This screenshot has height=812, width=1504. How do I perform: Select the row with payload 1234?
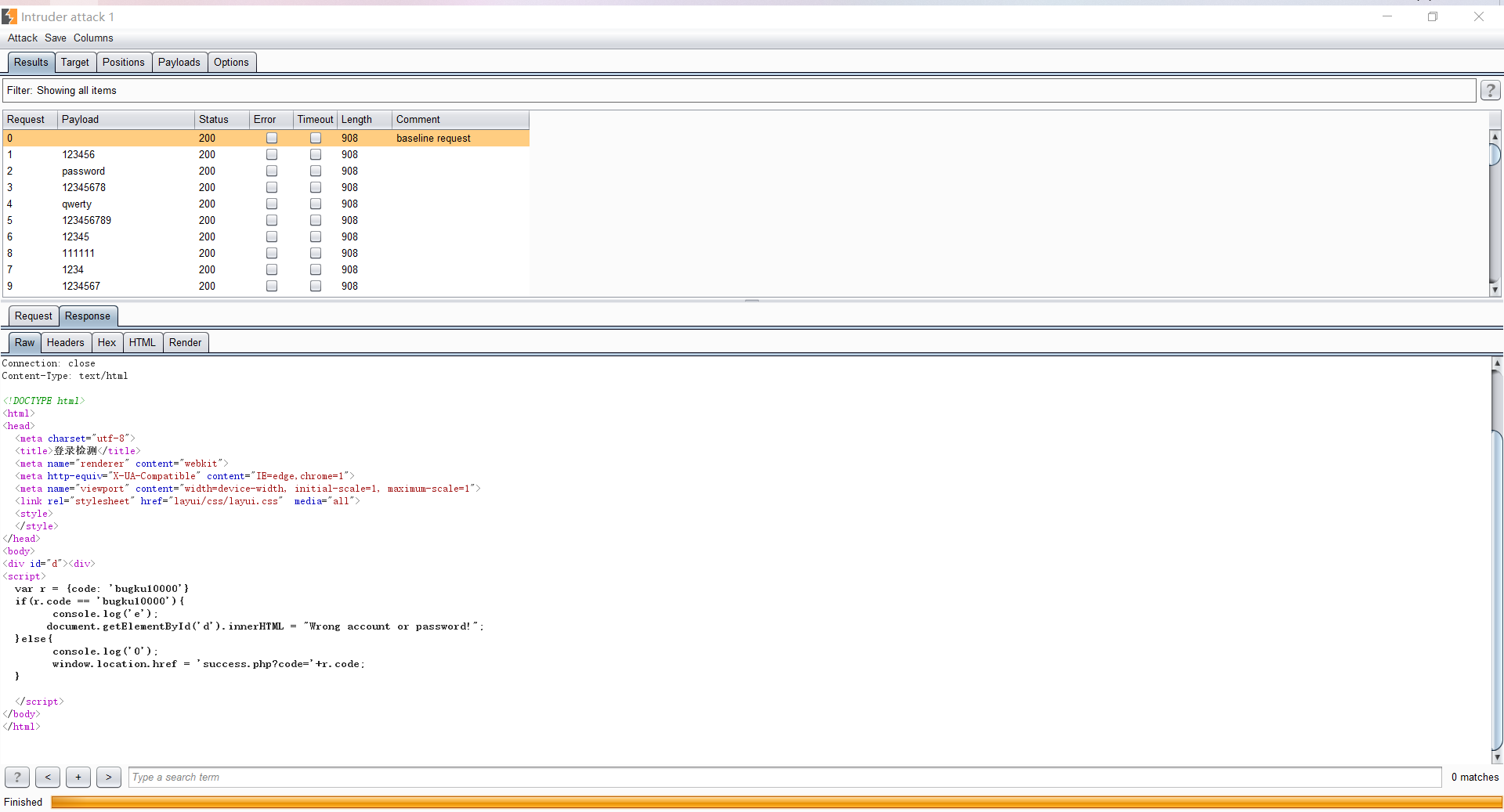pyautogui.click(x=266, y=269)
